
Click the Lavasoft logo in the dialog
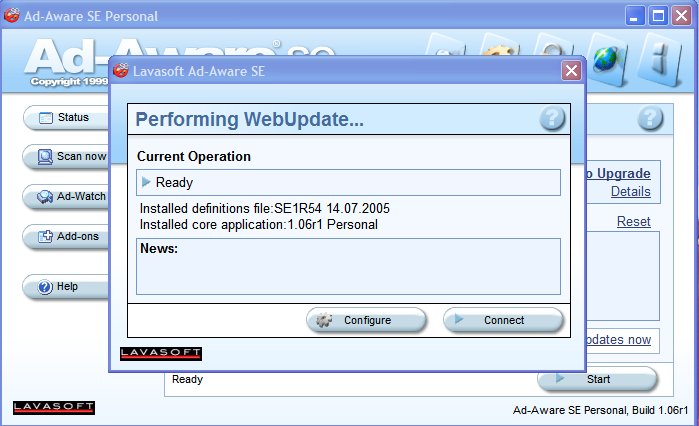(161, 354)
